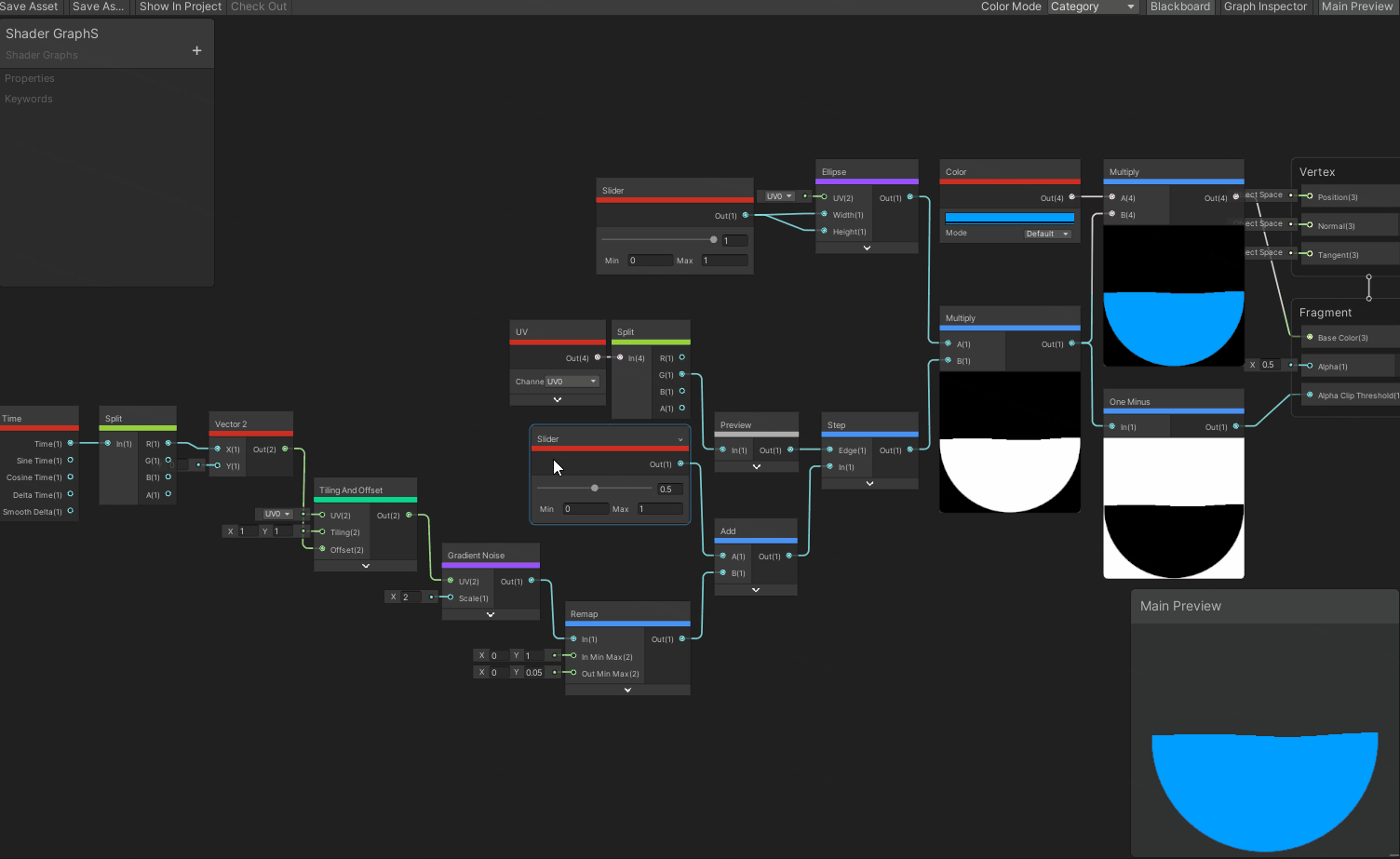Expand Gradient Noise node preview chevron
Image resolution: width=1400 pixels, height=859 pixels.
(x=491, y=614)
